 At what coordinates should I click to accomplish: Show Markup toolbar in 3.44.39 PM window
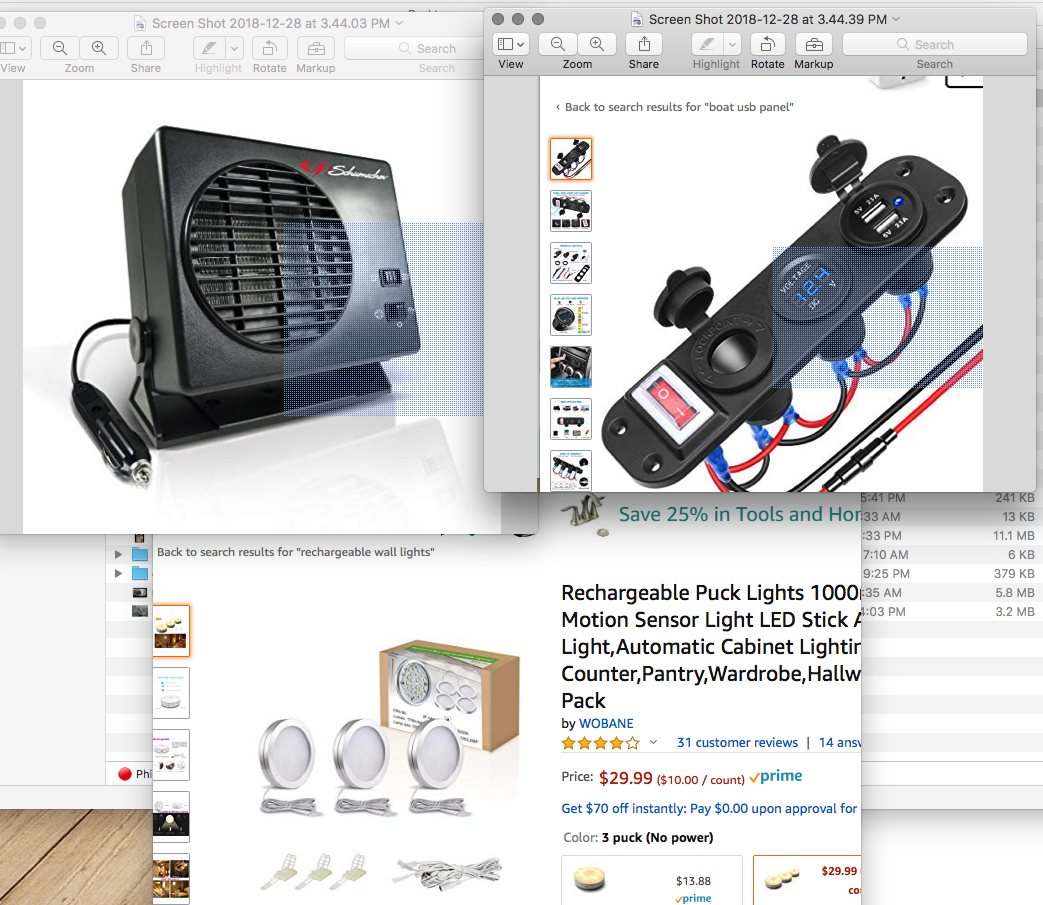tap(814, 45)
